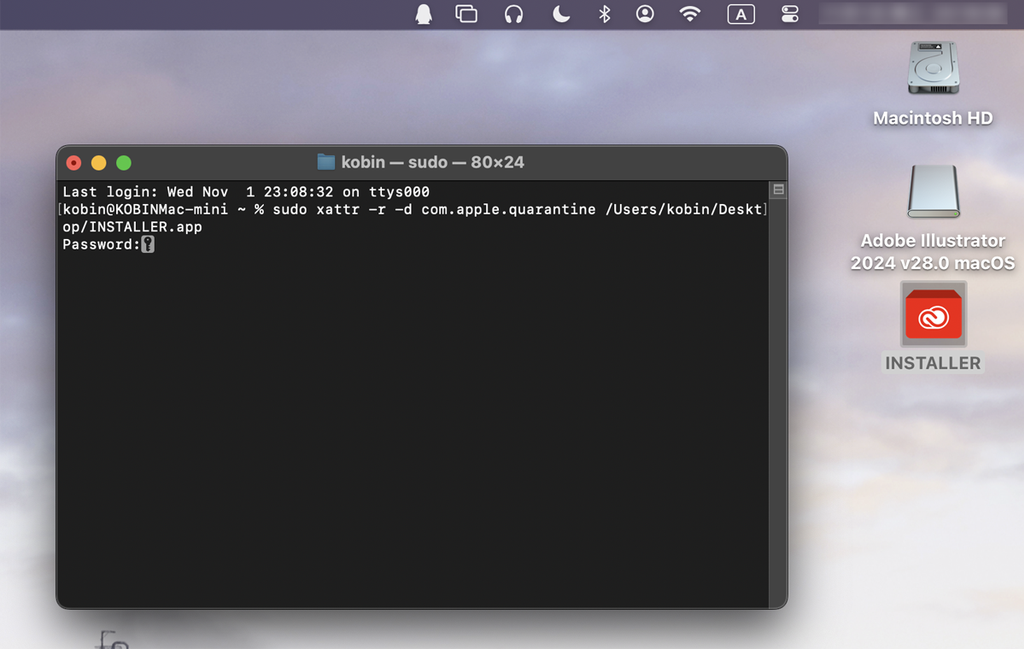Open the user account menu bar icon
The height and width of the screenshot is (649, 1024).
click(645, 14)
